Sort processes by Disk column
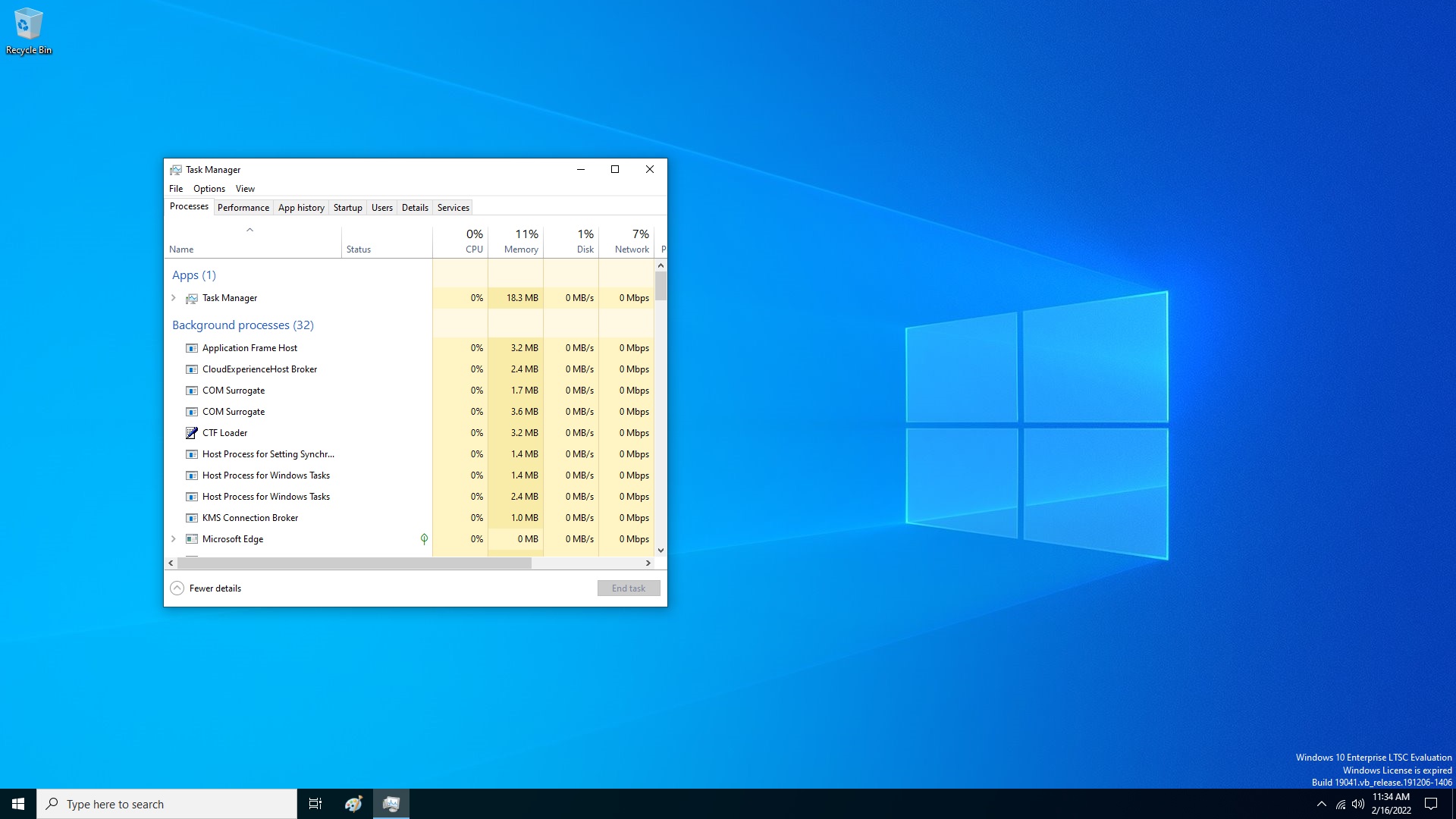1456x819 pixels. (x=571, y=243)
